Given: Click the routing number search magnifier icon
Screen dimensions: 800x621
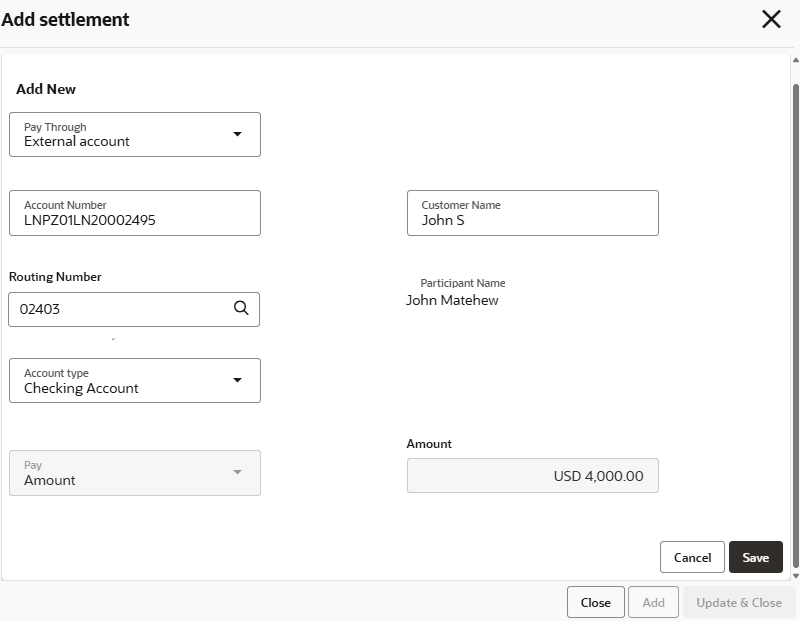Looking at the screenshot, I should click(240, 309).
